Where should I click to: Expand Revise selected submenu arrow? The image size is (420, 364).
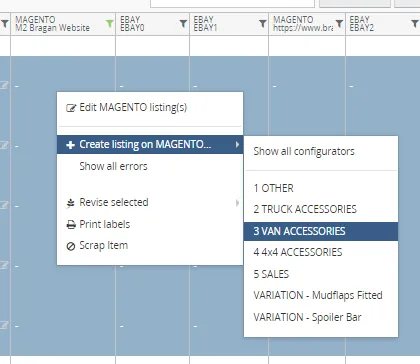pos(237,203)
